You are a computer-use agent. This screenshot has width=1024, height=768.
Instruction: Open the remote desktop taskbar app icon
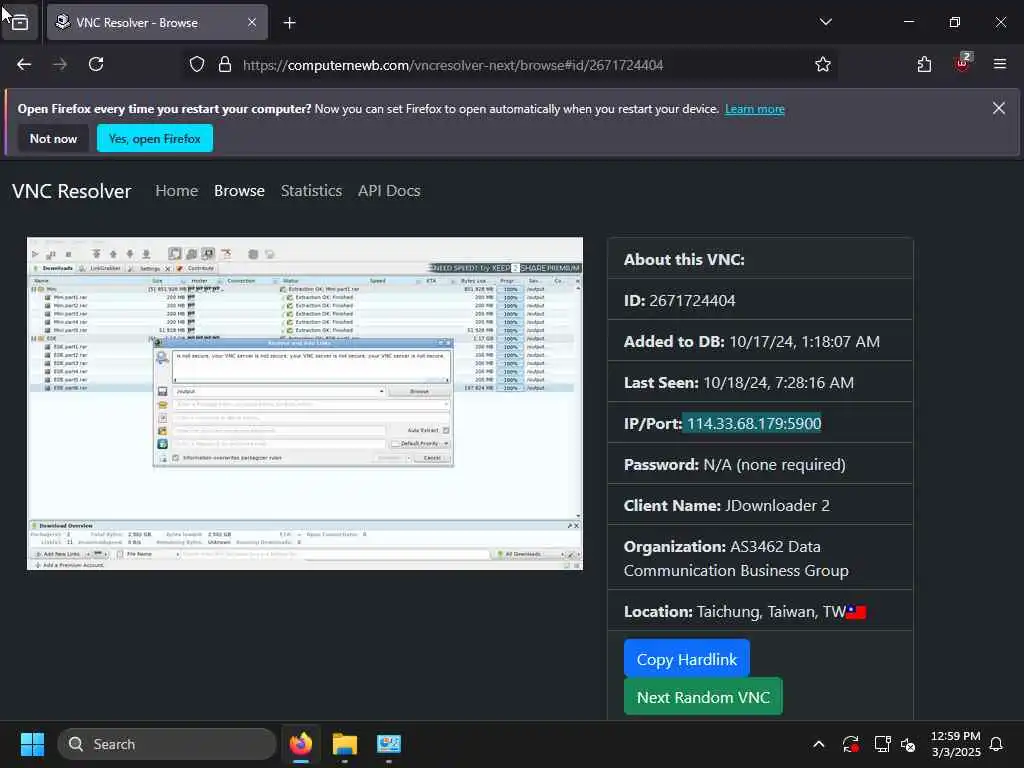pyautogui.click(x=389, y=744)
